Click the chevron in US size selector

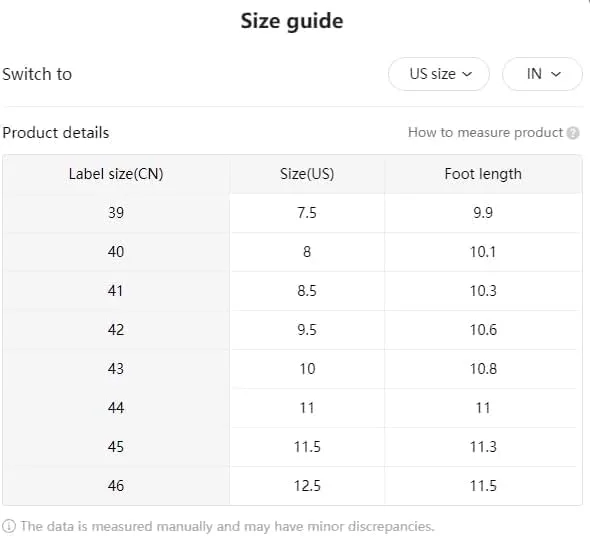pos(467,74)
